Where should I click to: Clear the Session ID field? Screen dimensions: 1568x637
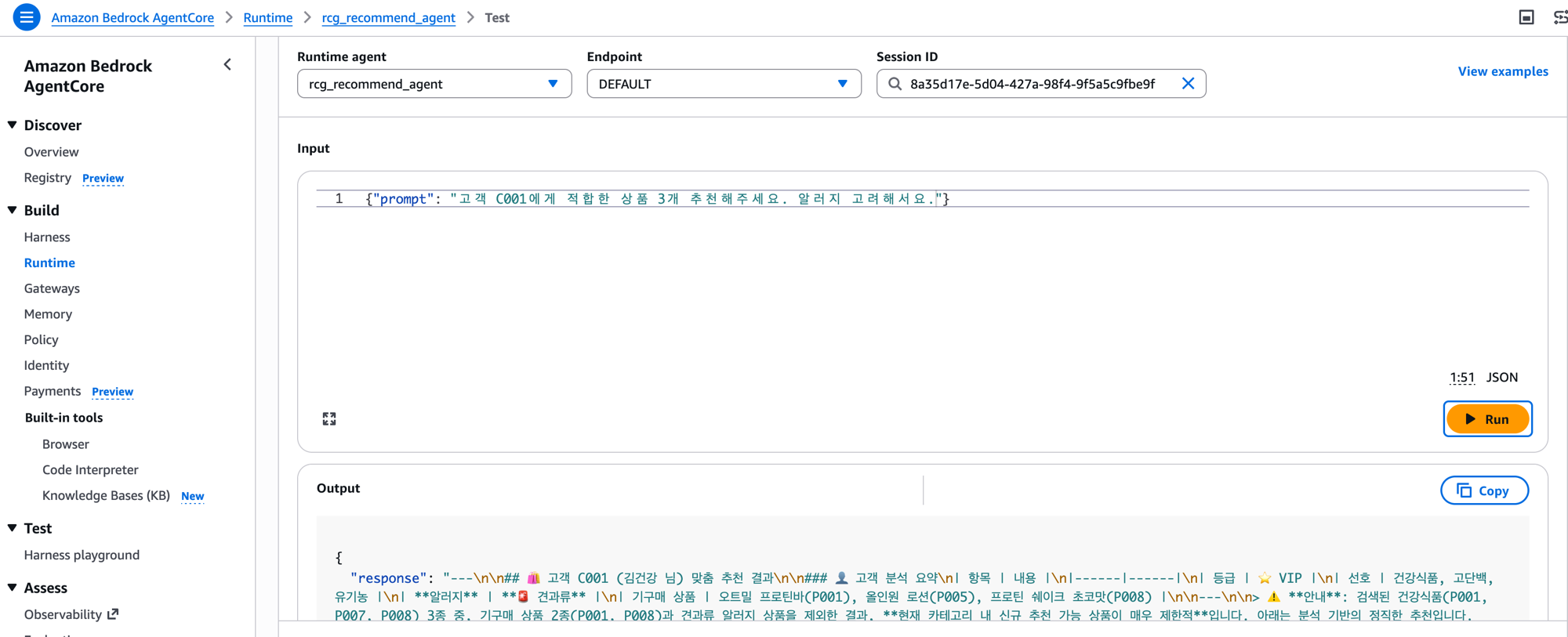pos(1188,83)
